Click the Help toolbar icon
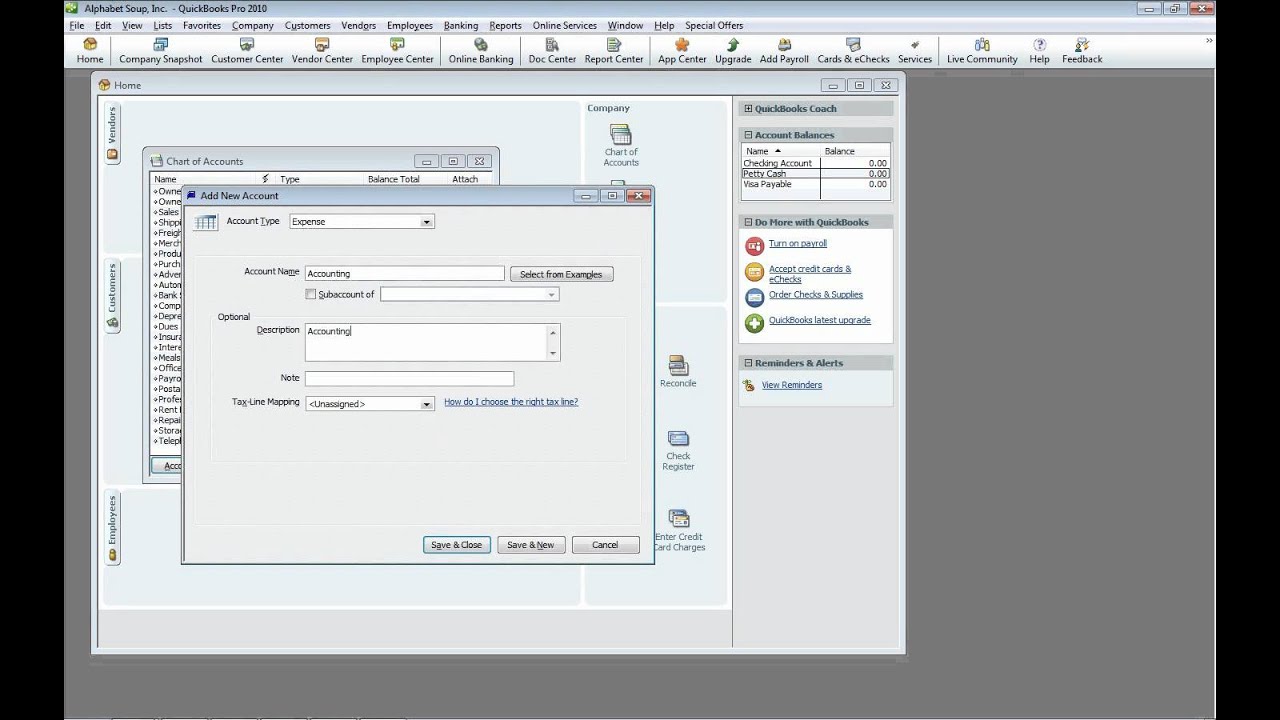The height and width of the screenshot is (720, 1280). (1039, 51)
